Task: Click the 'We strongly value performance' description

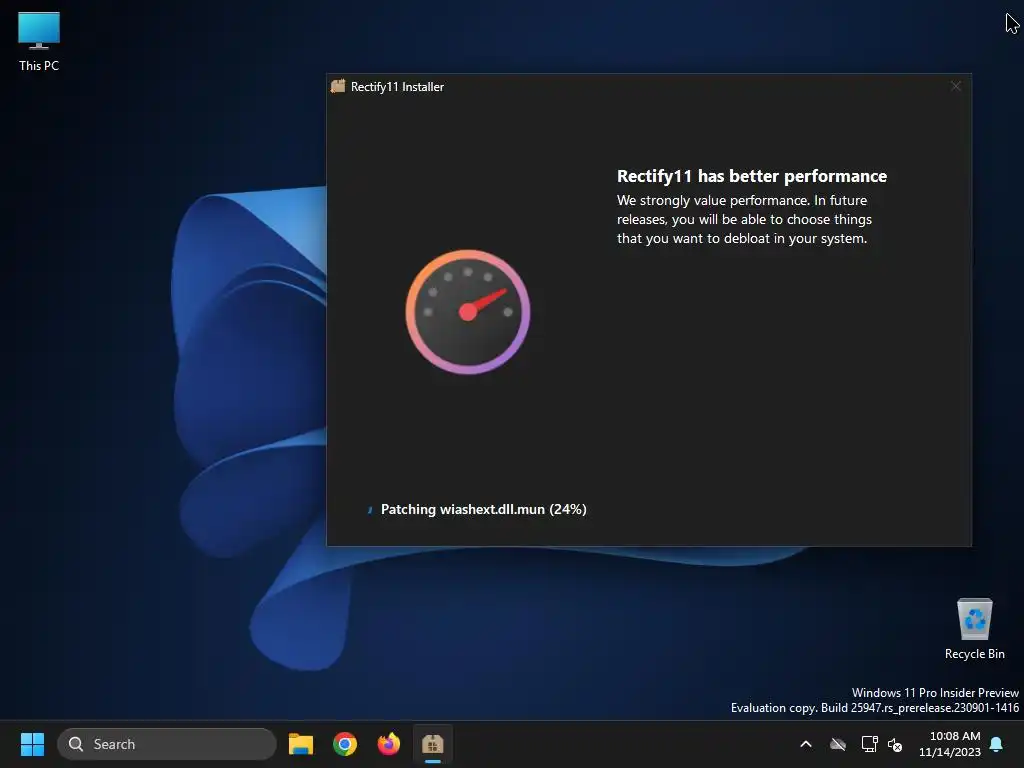Action: (x=744, y=219)
